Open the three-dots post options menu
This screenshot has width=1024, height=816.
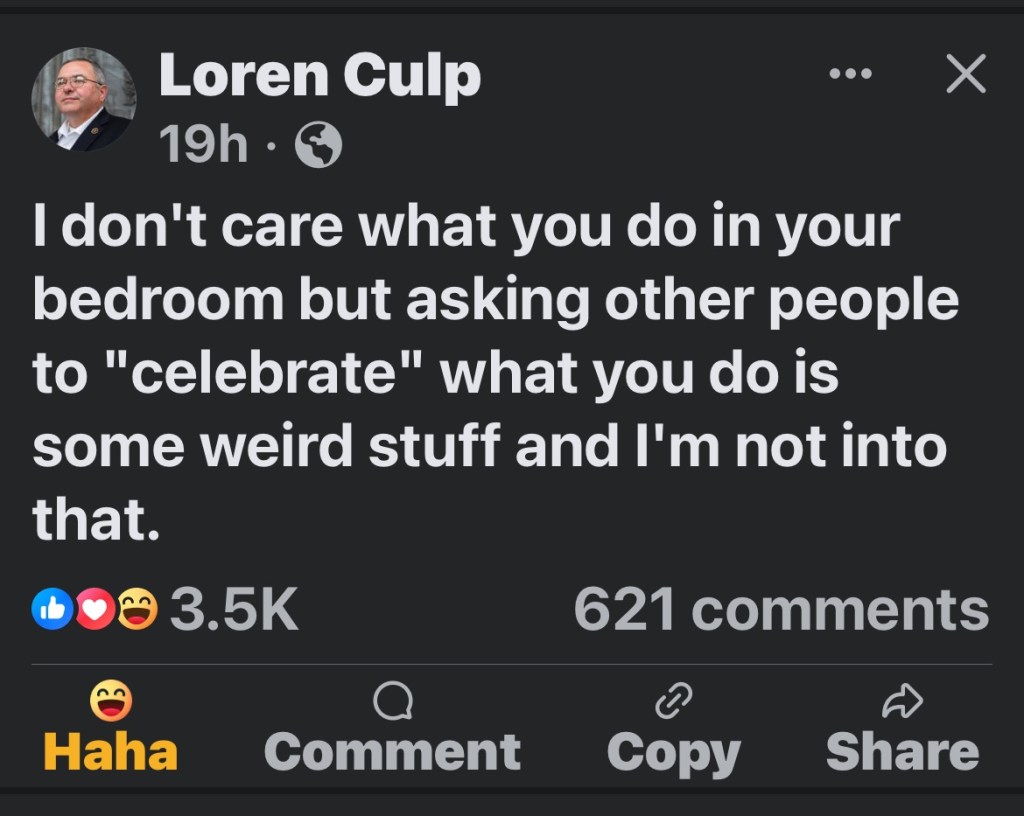850,75
